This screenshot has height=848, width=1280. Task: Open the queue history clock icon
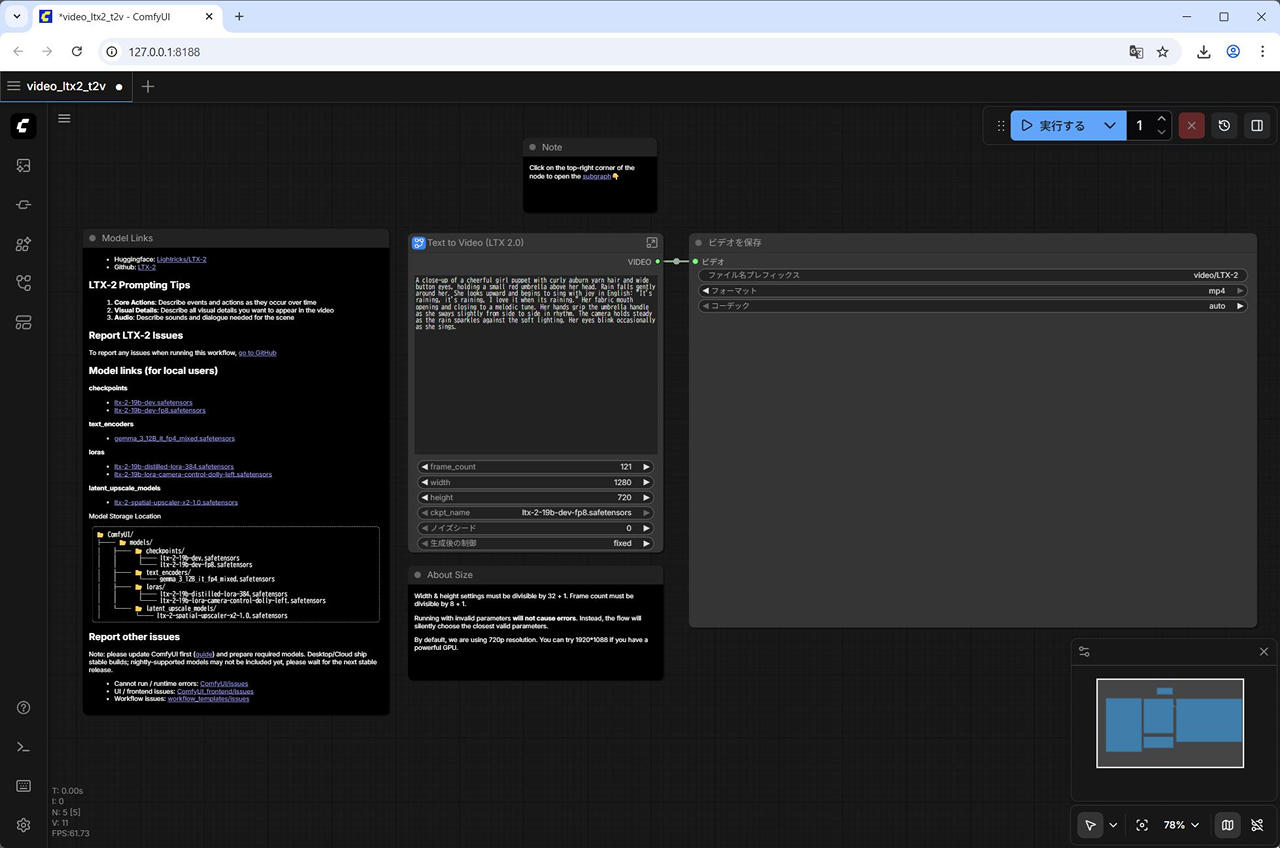(x=1224, y=126)
